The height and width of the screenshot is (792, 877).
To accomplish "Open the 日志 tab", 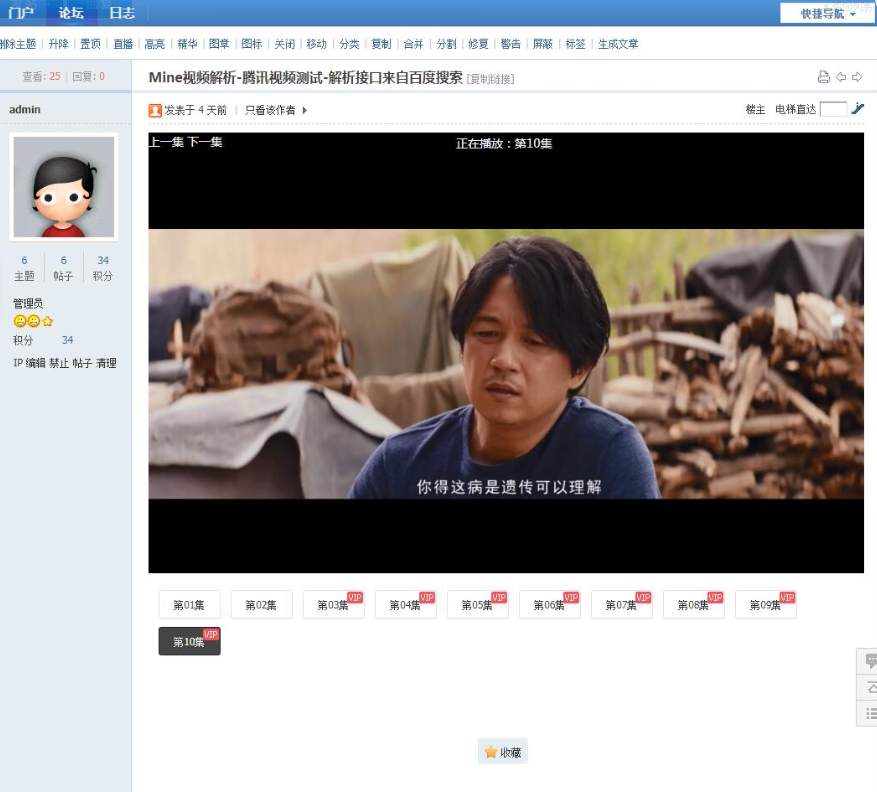I will (122, 12).
